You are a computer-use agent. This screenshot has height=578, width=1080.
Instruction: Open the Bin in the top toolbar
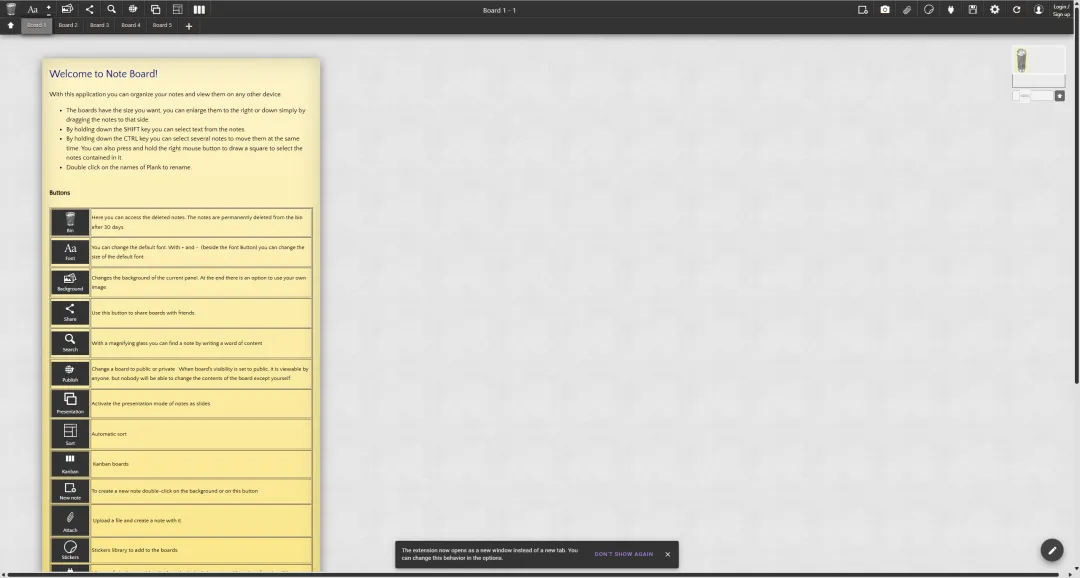pos(10,9)
